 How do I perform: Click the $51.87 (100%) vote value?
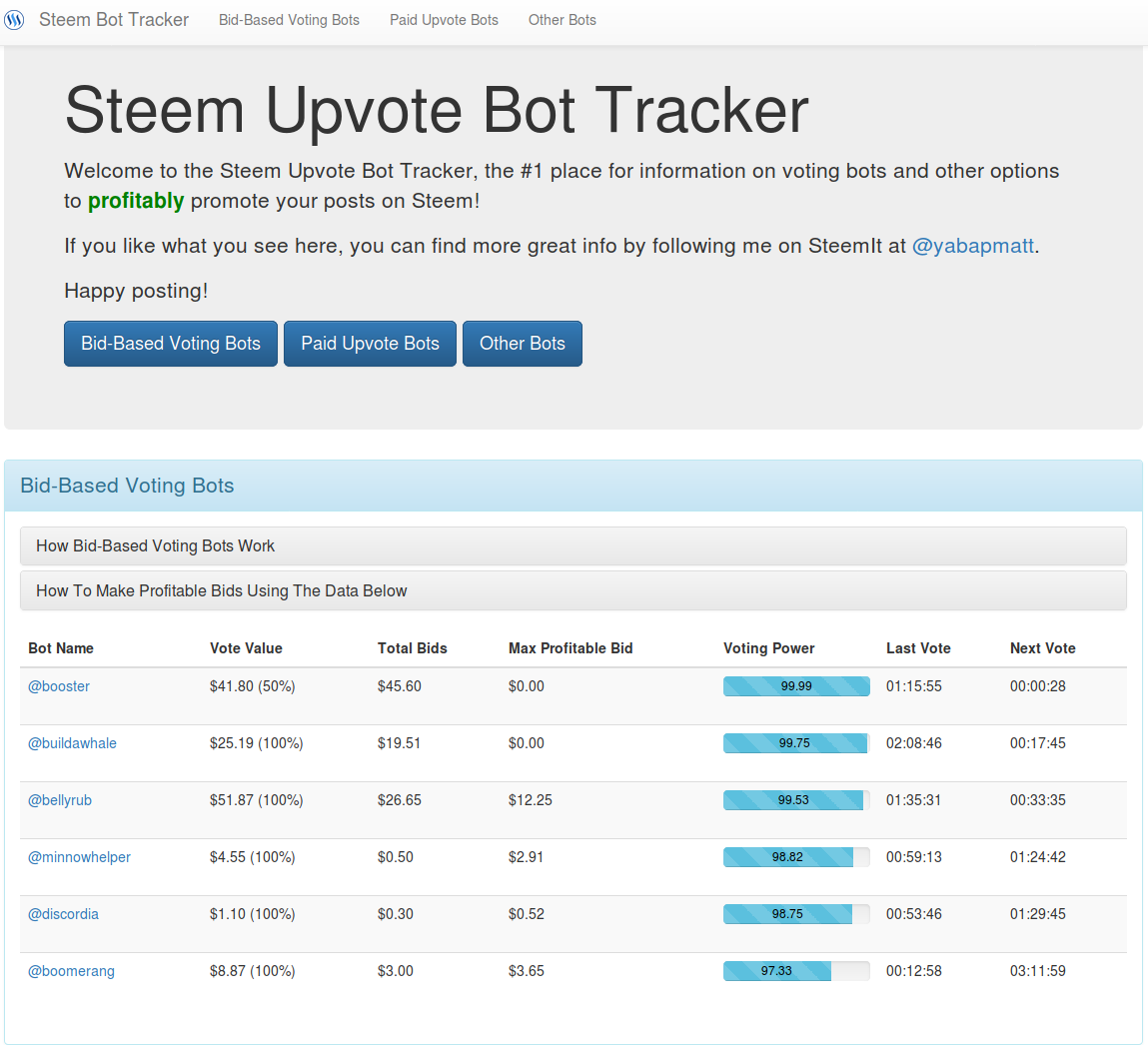256,800
